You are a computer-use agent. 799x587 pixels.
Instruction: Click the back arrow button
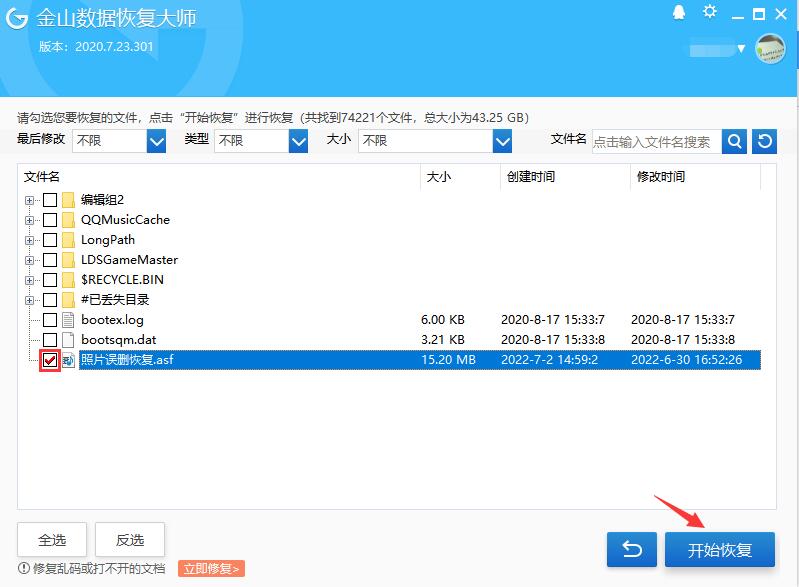pyautogui.click(x=632, y=549)
